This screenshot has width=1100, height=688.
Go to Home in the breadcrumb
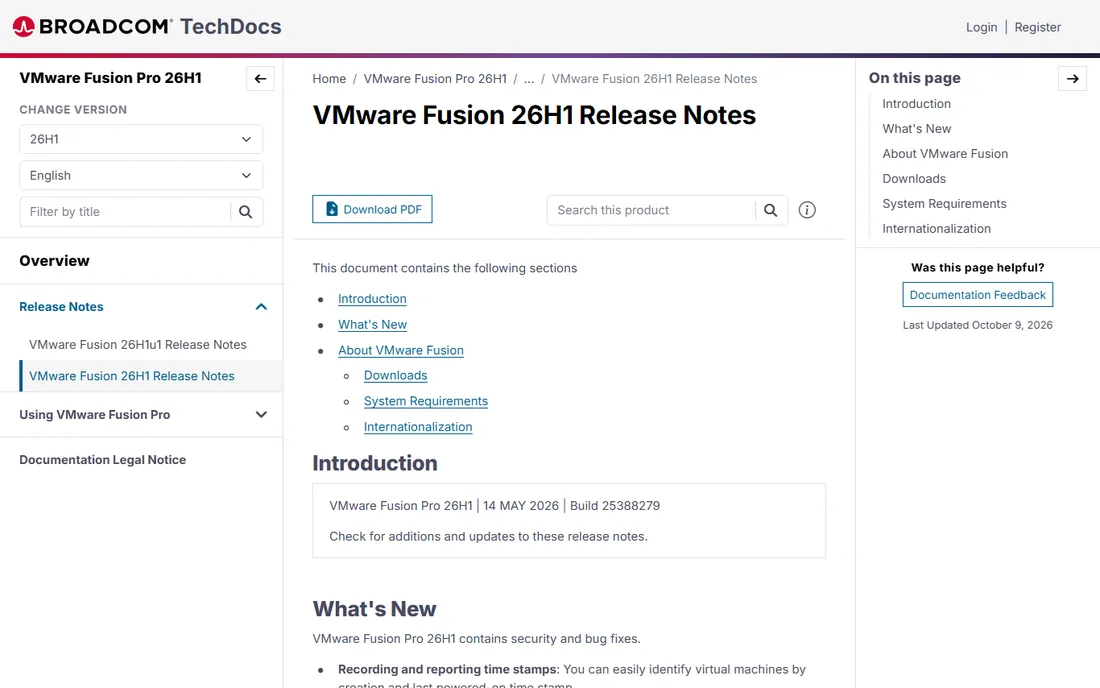coord(329,79)
